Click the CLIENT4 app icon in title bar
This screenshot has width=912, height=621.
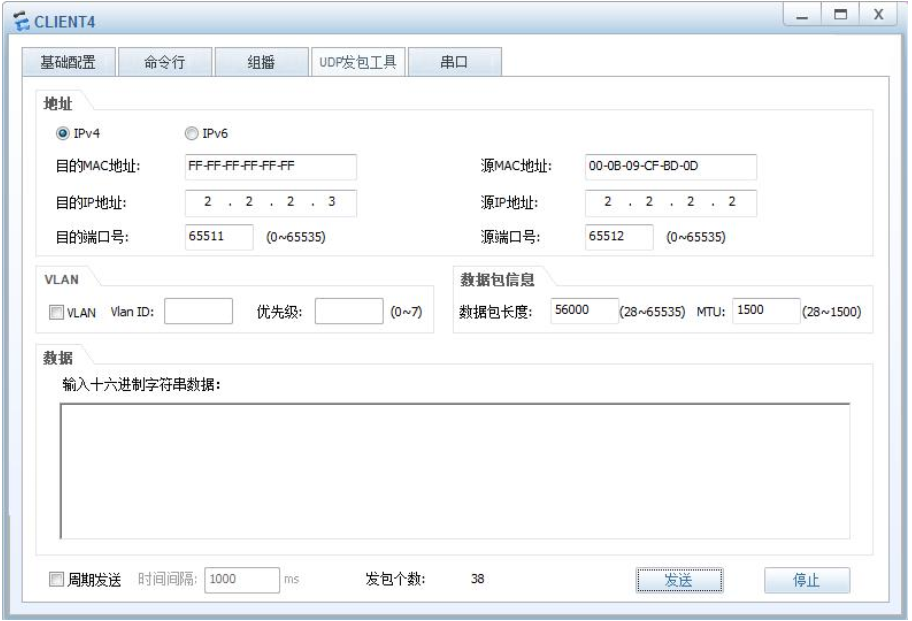tap(21, 22)
